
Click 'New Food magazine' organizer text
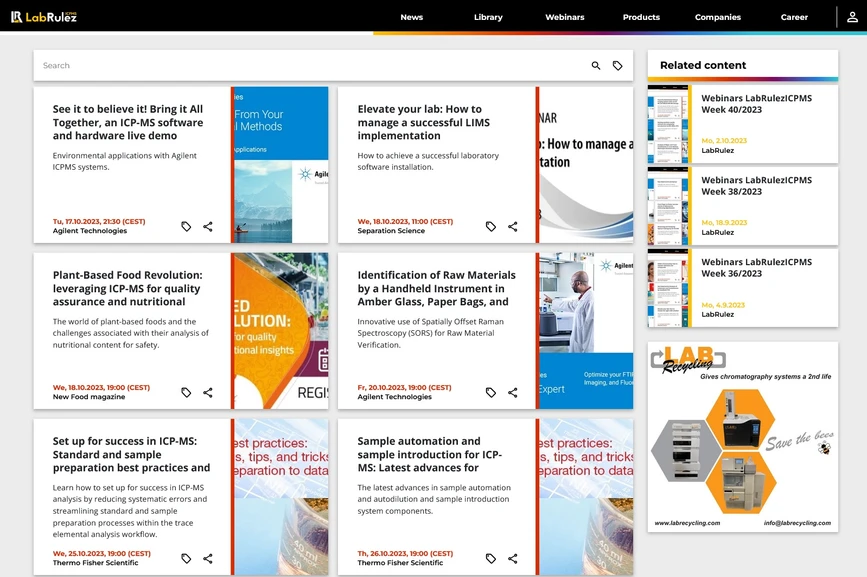point(89,397)
